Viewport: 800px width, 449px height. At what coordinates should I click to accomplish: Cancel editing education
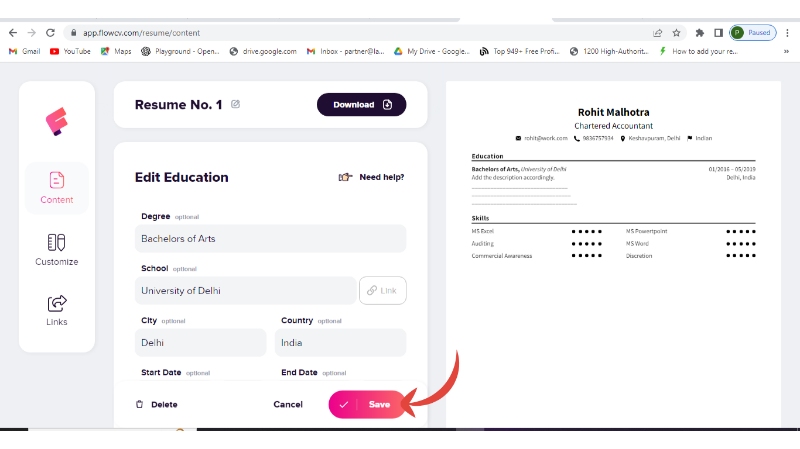coord(288,405)
